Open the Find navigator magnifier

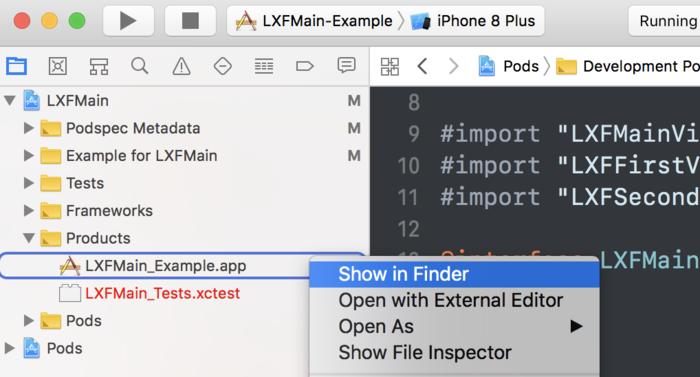pyautogui.click(x=140, y=66)
